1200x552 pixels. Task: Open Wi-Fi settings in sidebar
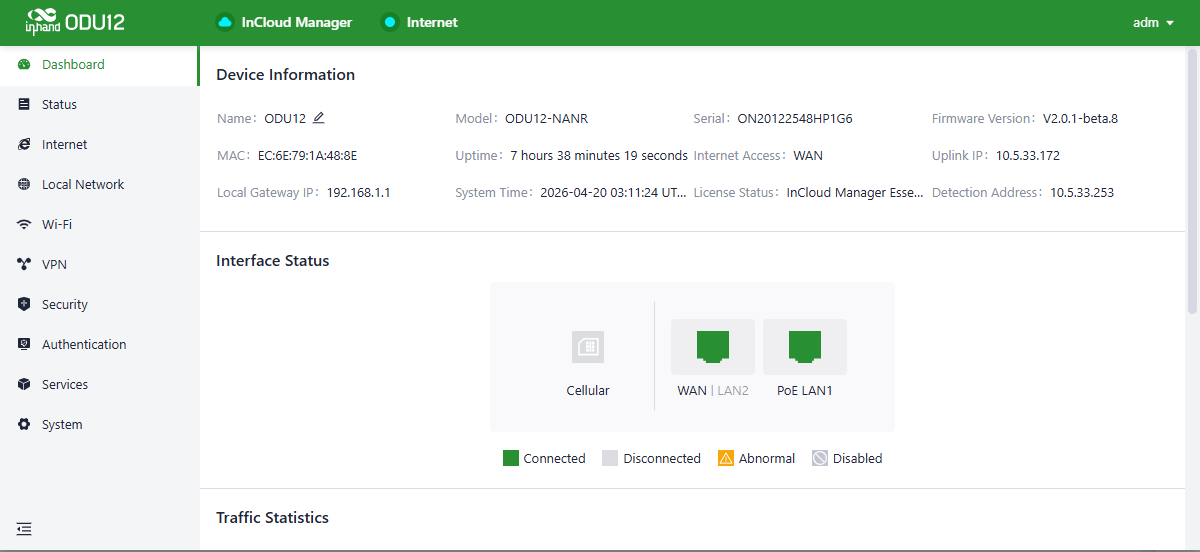[56, 225]
